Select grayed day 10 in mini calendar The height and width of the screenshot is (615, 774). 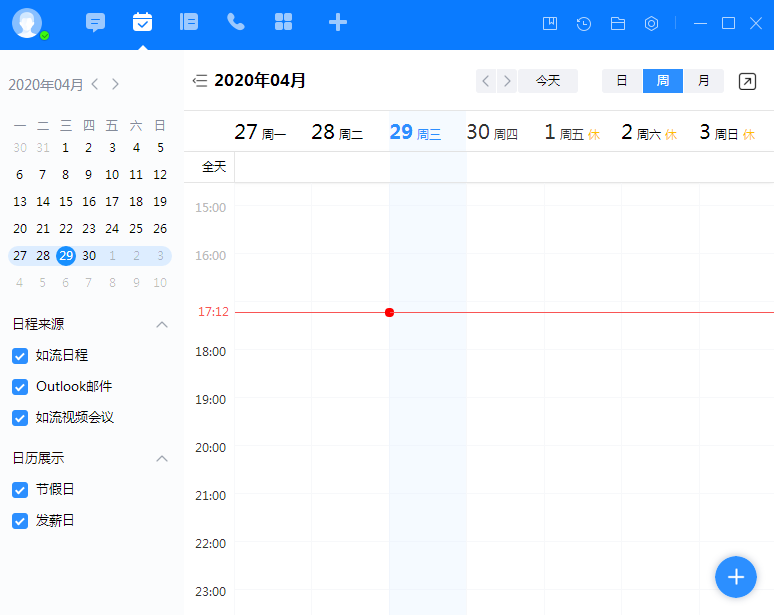pos(160,283)
